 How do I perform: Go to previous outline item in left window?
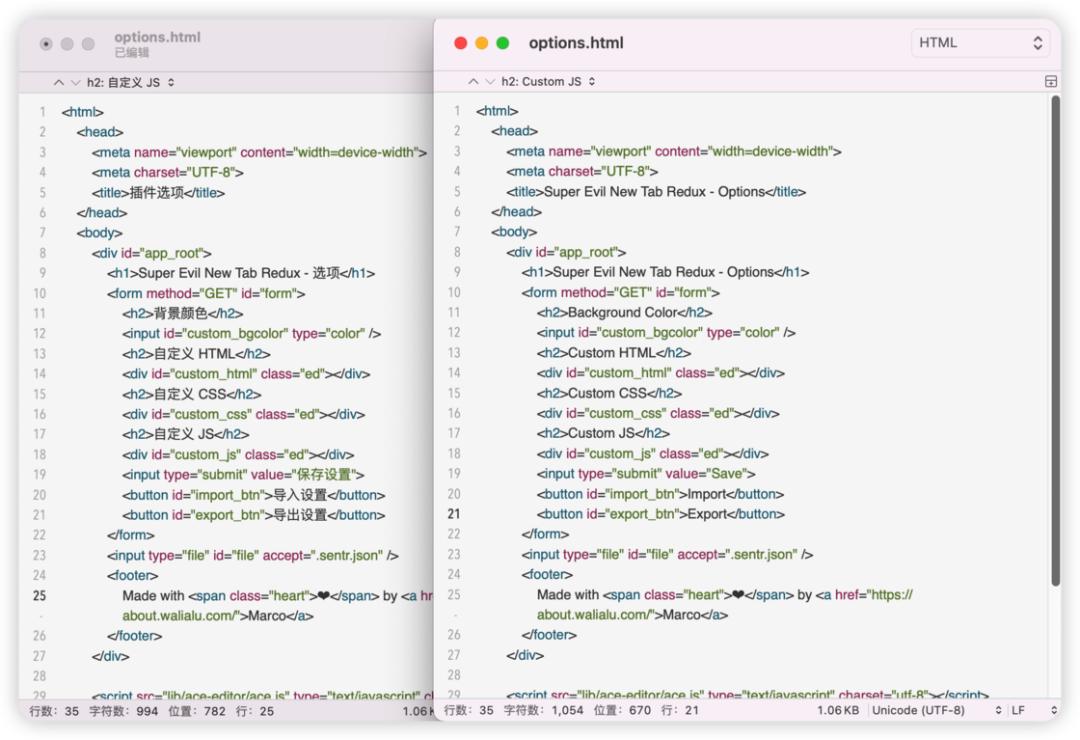pos(58,83)
